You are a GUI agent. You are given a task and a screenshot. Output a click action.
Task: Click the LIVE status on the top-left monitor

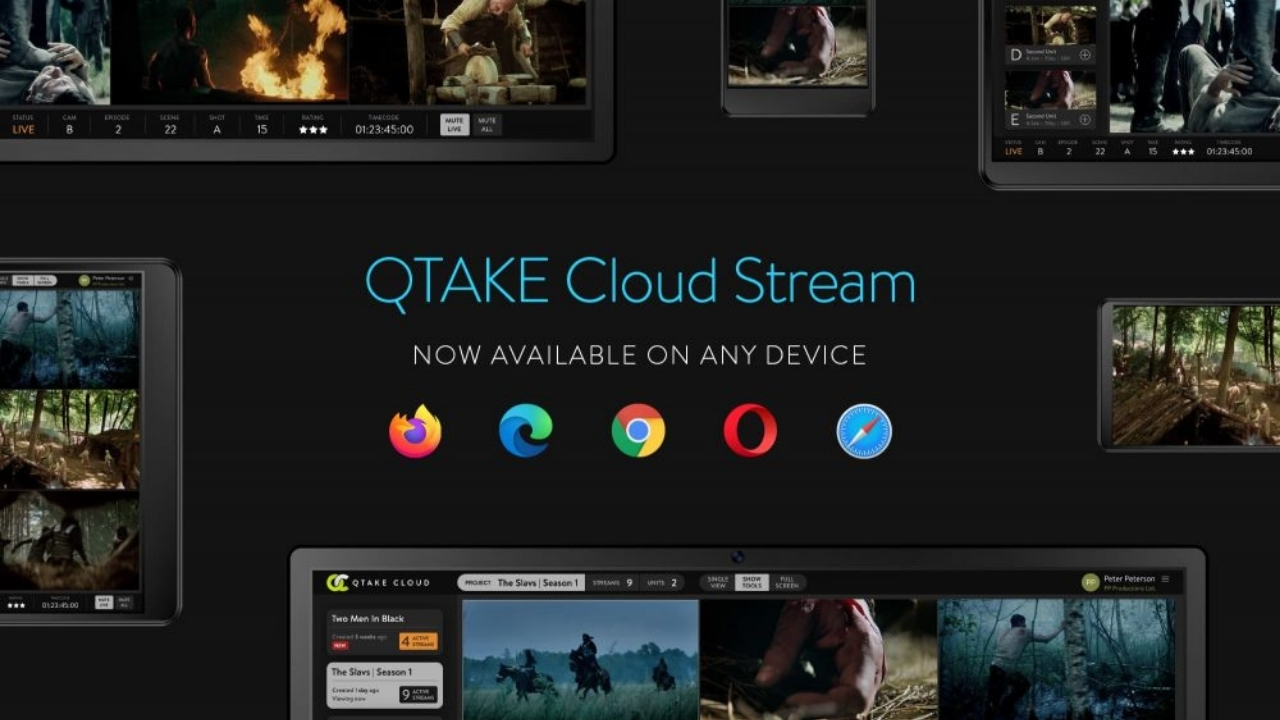[23, 130]
